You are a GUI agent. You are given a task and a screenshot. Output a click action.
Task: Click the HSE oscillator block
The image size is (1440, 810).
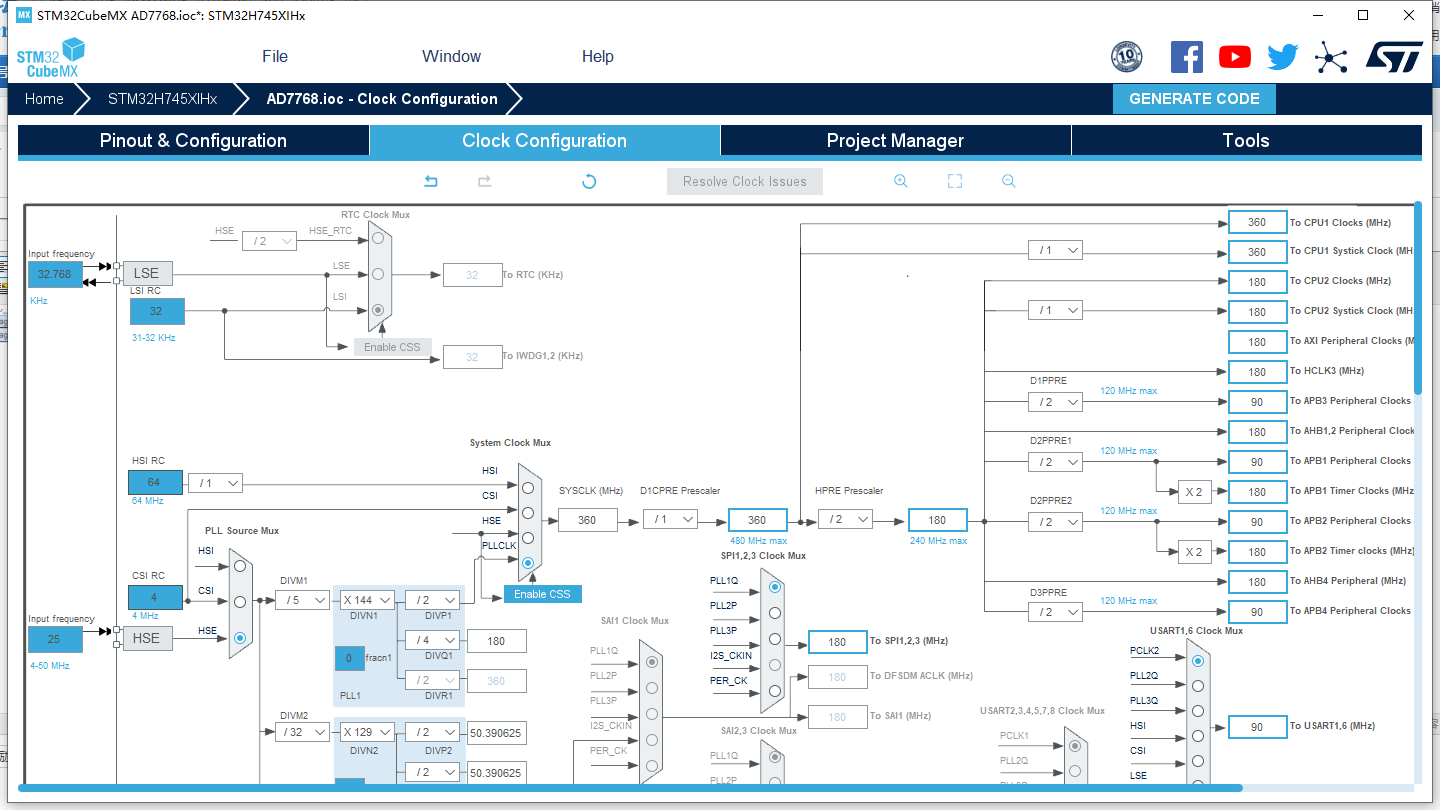[x=146, y=638]
